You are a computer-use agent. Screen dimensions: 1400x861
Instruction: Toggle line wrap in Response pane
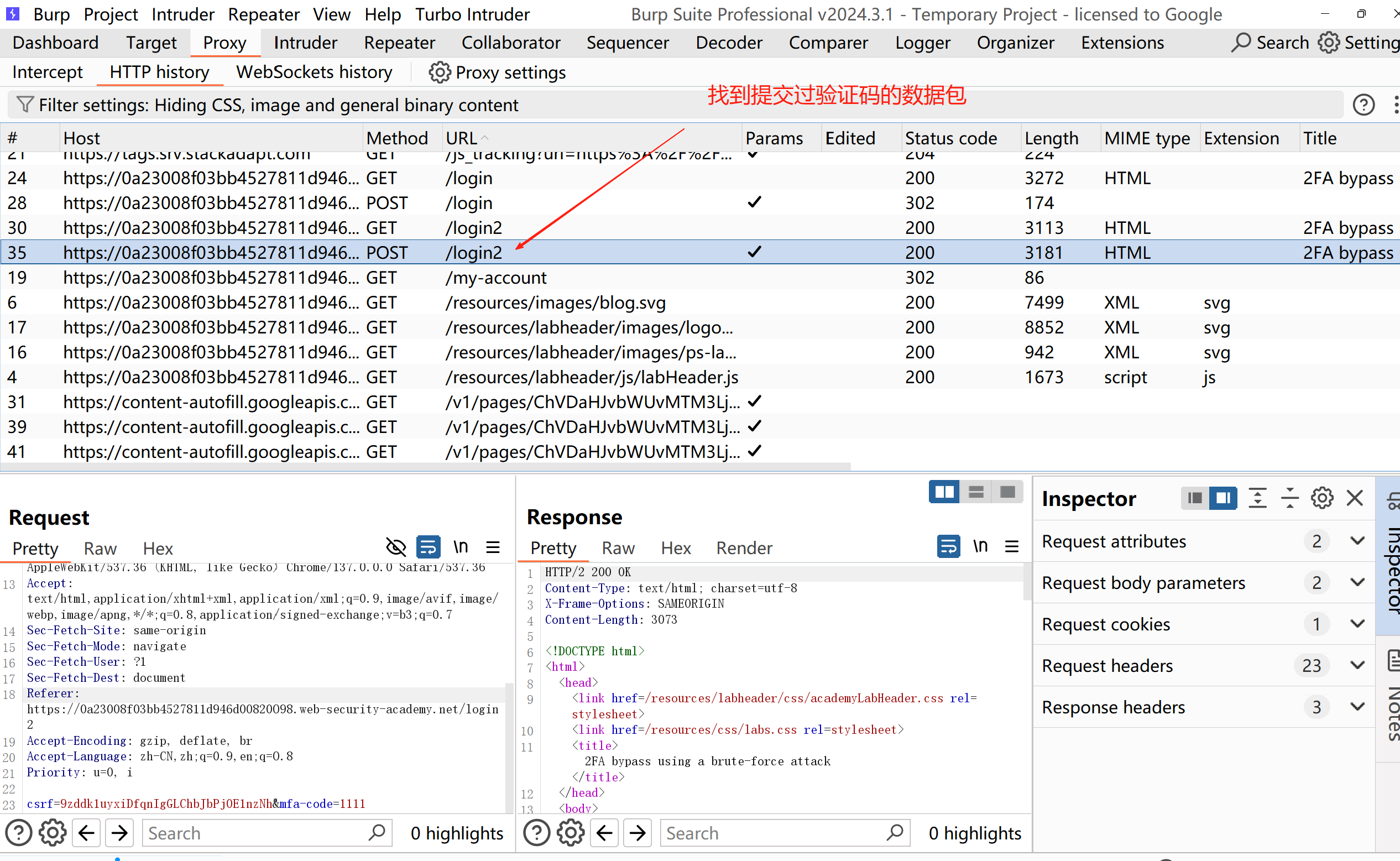[948, 547]
